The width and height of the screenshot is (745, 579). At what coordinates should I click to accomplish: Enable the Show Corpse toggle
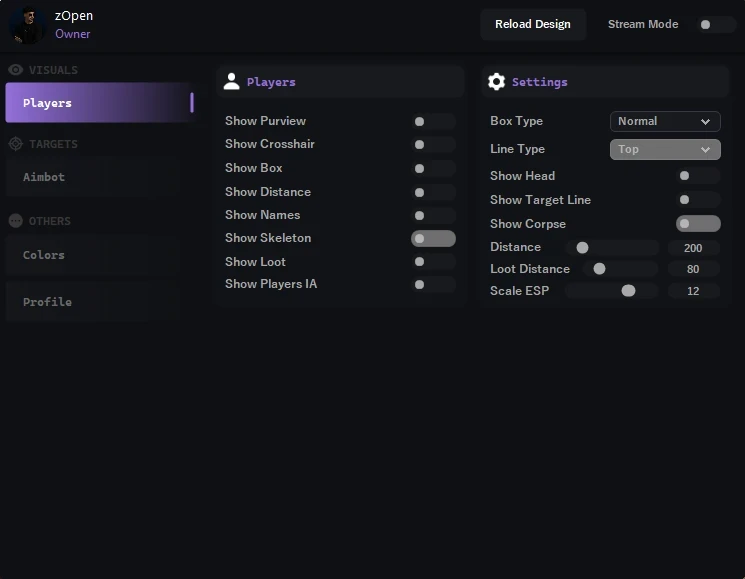[x=697, y=224]
